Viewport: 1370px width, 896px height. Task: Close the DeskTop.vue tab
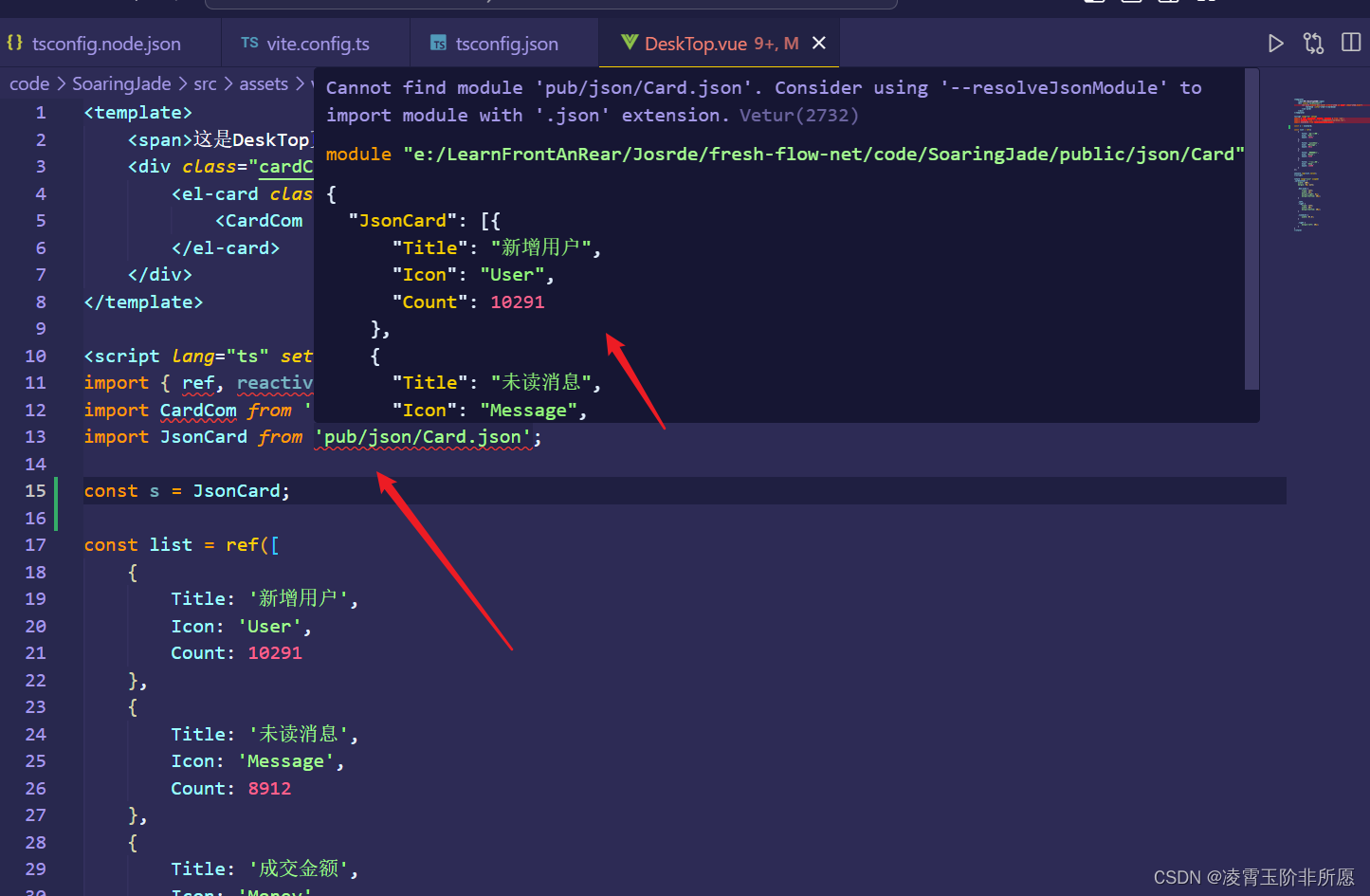pos(819,44)
